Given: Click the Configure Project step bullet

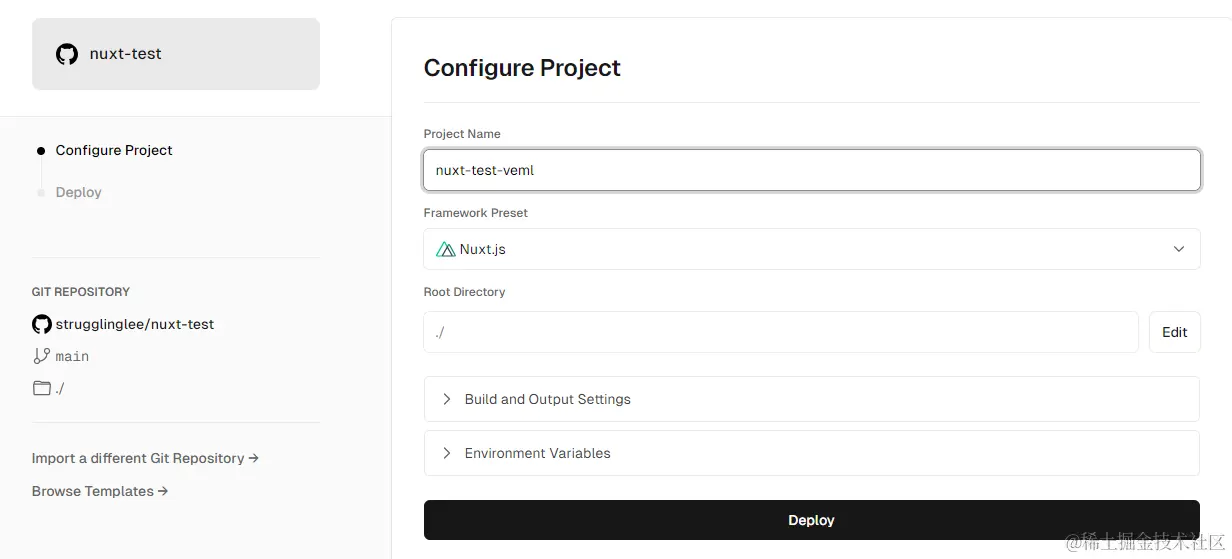Looking at the screenshot, I should [x=41, y=151].
